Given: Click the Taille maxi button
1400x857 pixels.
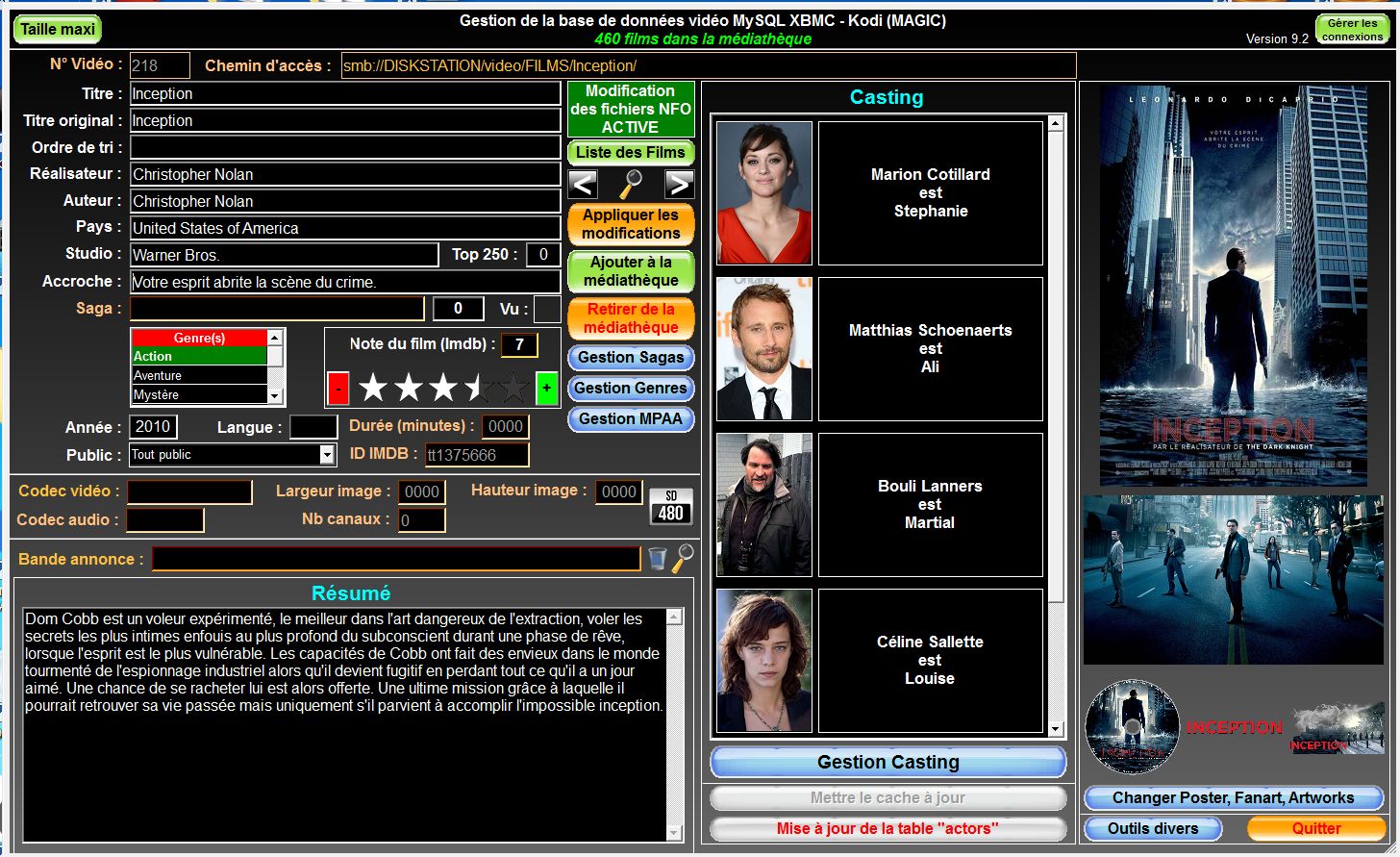Looking at the screenshot, I should point(58,29).
